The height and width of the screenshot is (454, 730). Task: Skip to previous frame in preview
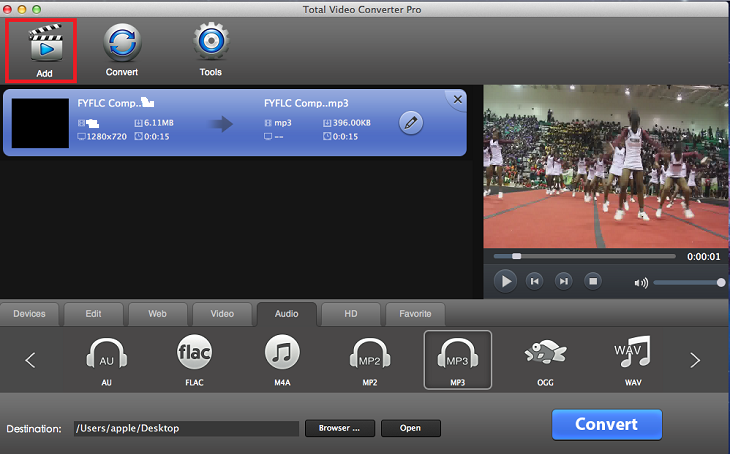534,281
